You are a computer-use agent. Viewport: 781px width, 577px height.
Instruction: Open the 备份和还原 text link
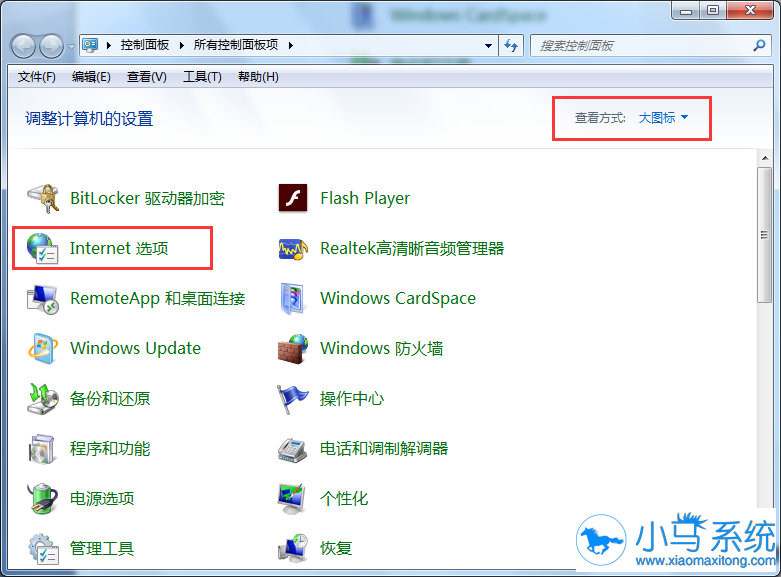[110, 399]
